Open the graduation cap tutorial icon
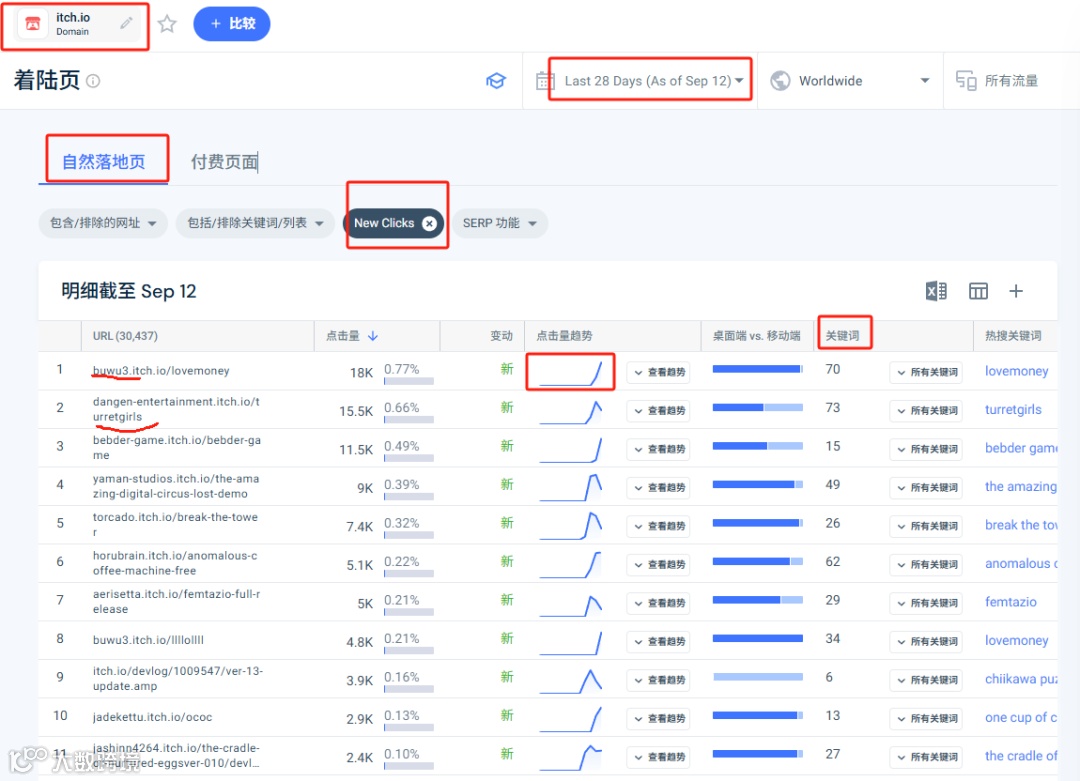This screenshot has width=1080, height=781. coord(496,81)
